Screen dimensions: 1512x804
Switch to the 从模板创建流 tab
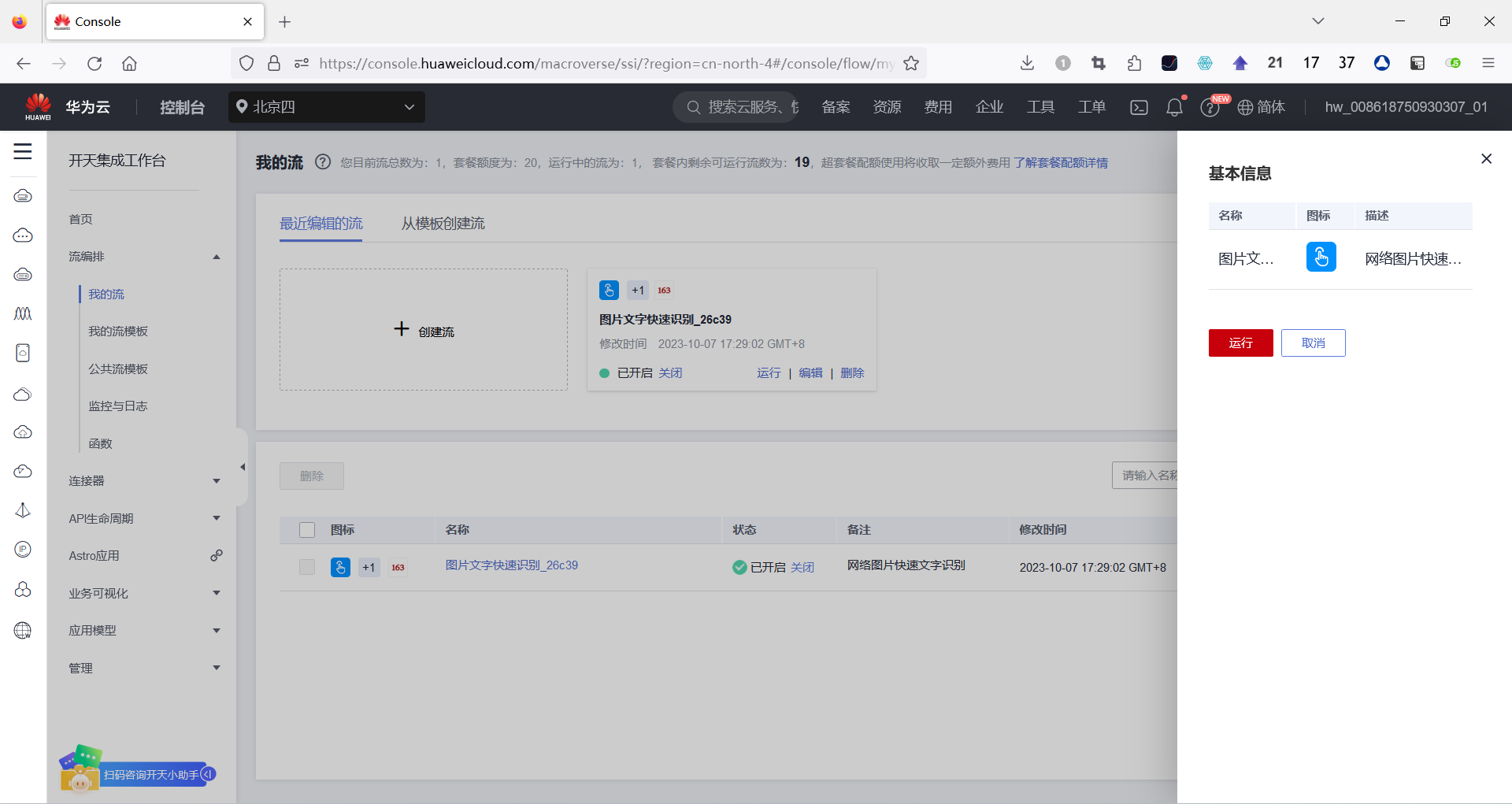[x=442, y=223]
